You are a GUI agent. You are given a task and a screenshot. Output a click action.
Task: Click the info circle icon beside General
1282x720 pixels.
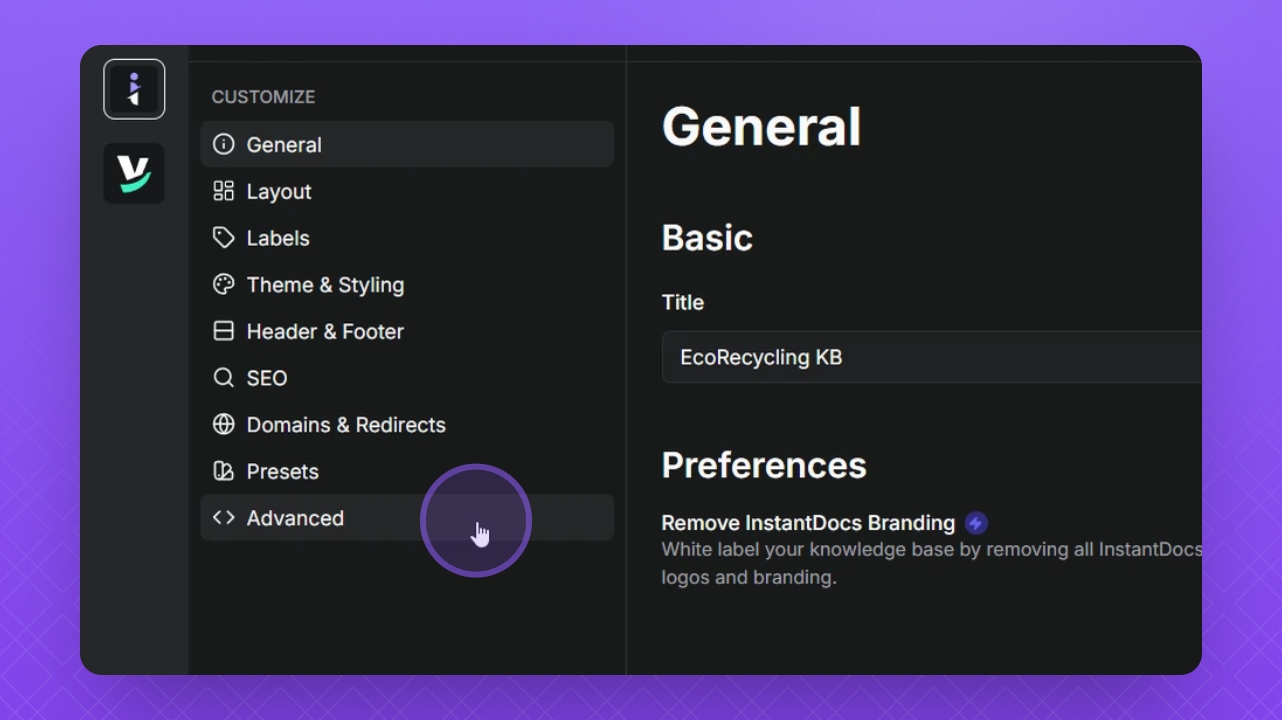(224, 144)
